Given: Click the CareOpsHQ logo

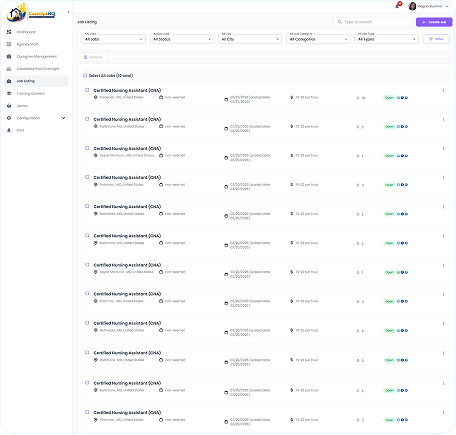Looking at the screenshot, I should pyautogui.click(x=31, y=13).
